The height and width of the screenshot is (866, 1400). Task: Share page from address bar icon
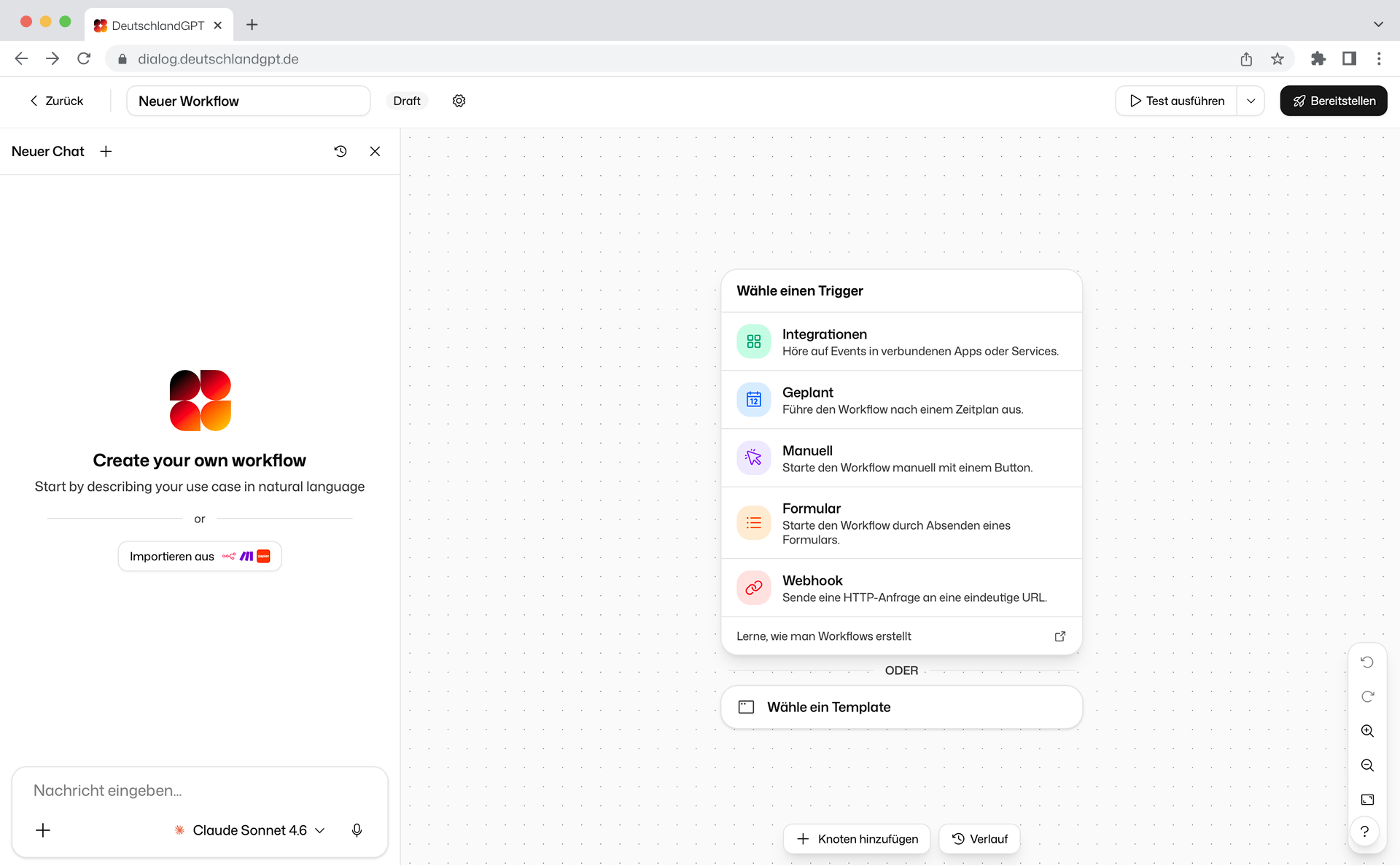coord(1246,59)
